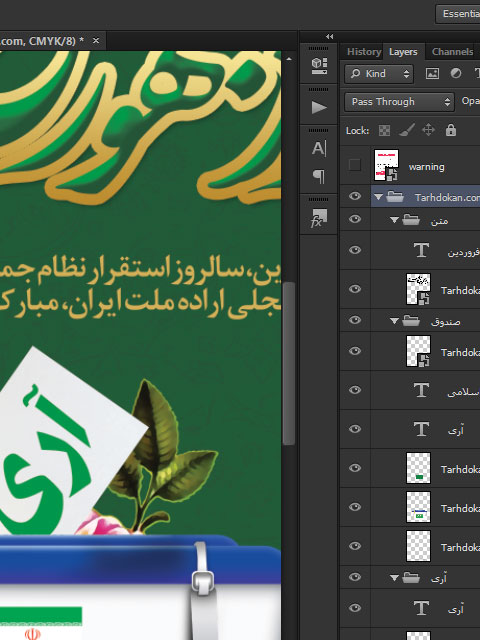Click T icon of آری layer below اسلامی

[421, 429]
